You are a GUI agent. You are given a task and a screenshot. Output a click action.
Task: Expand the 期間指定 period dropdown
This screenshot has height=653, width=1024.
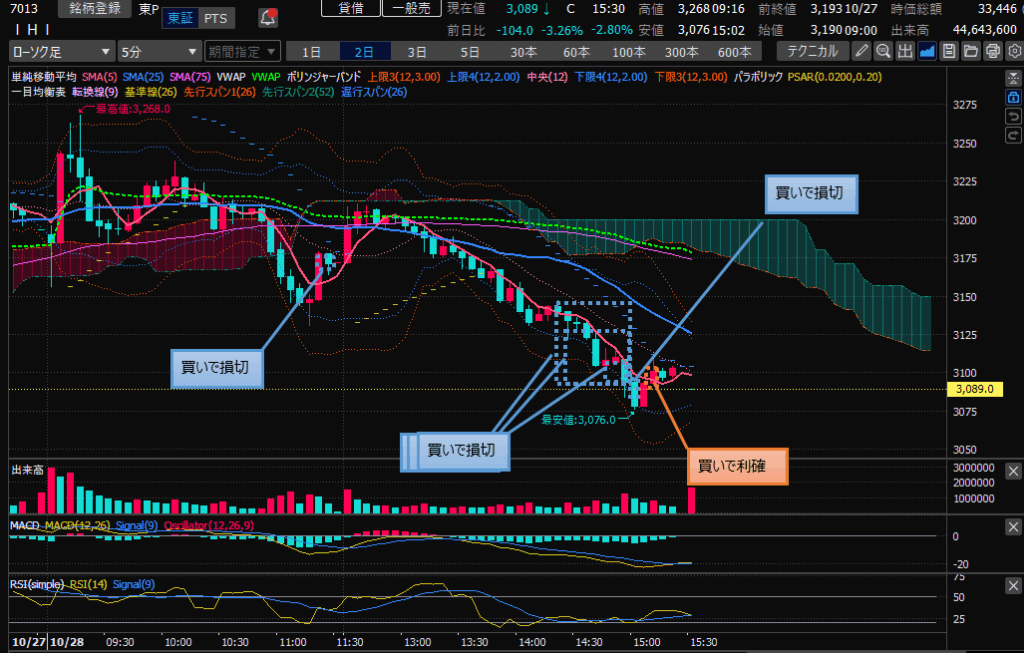click(240, 52)
